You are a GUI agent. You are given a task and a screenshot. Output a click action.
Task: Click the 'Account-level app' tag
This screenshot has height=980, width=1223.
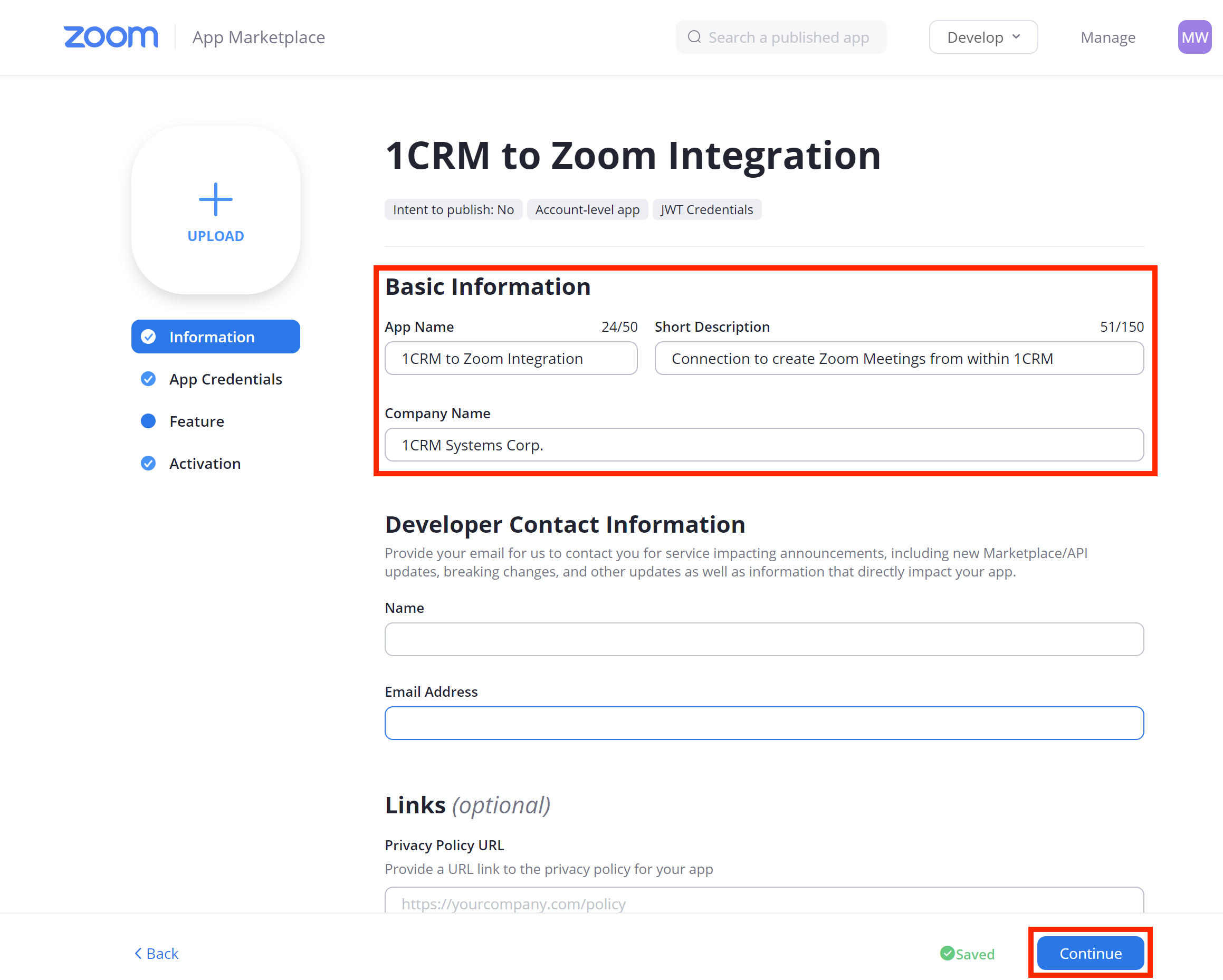(587, 210)
